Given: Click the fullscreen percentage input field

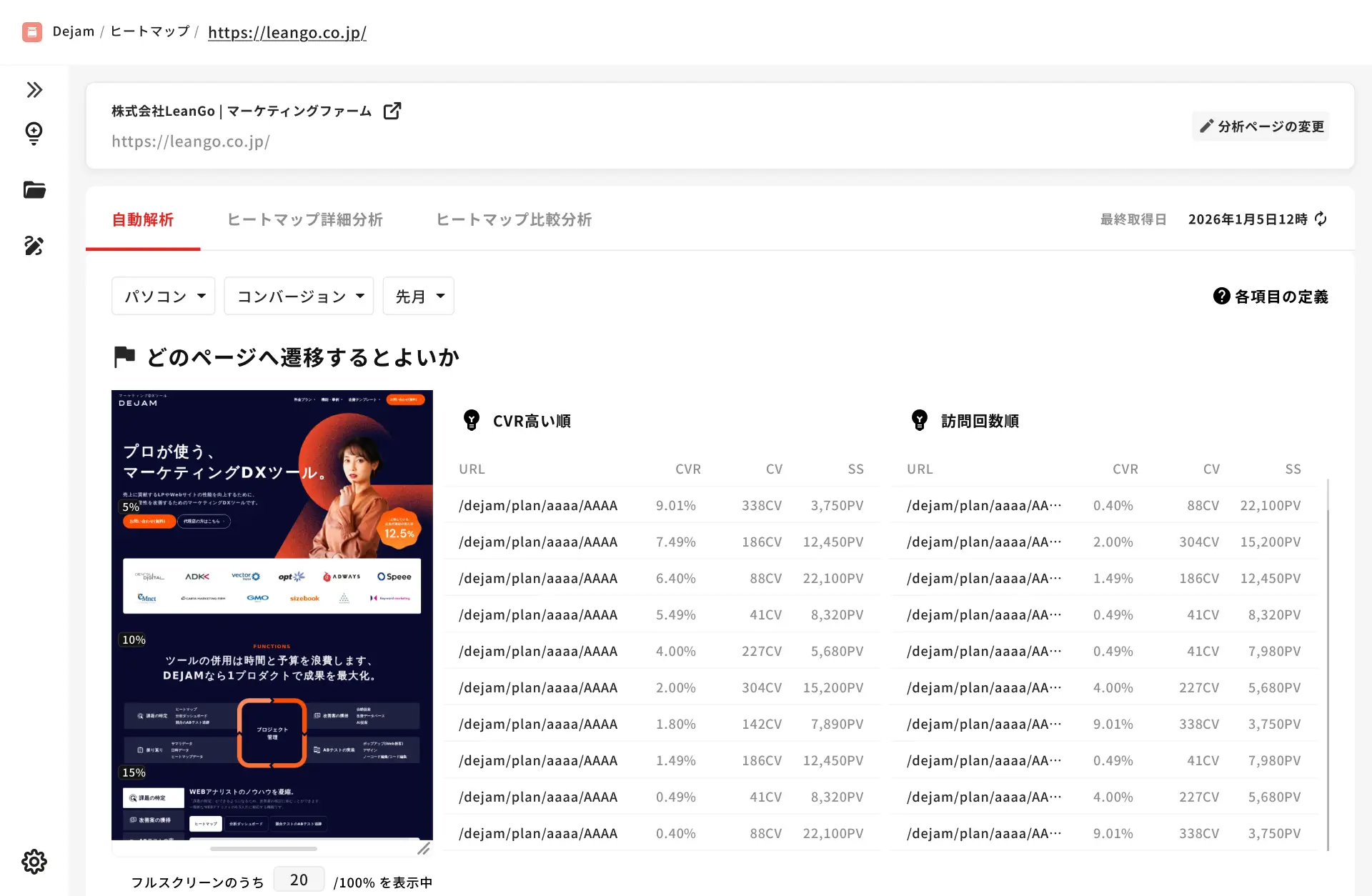Looking at the screenshot, I should pos(299,880).
